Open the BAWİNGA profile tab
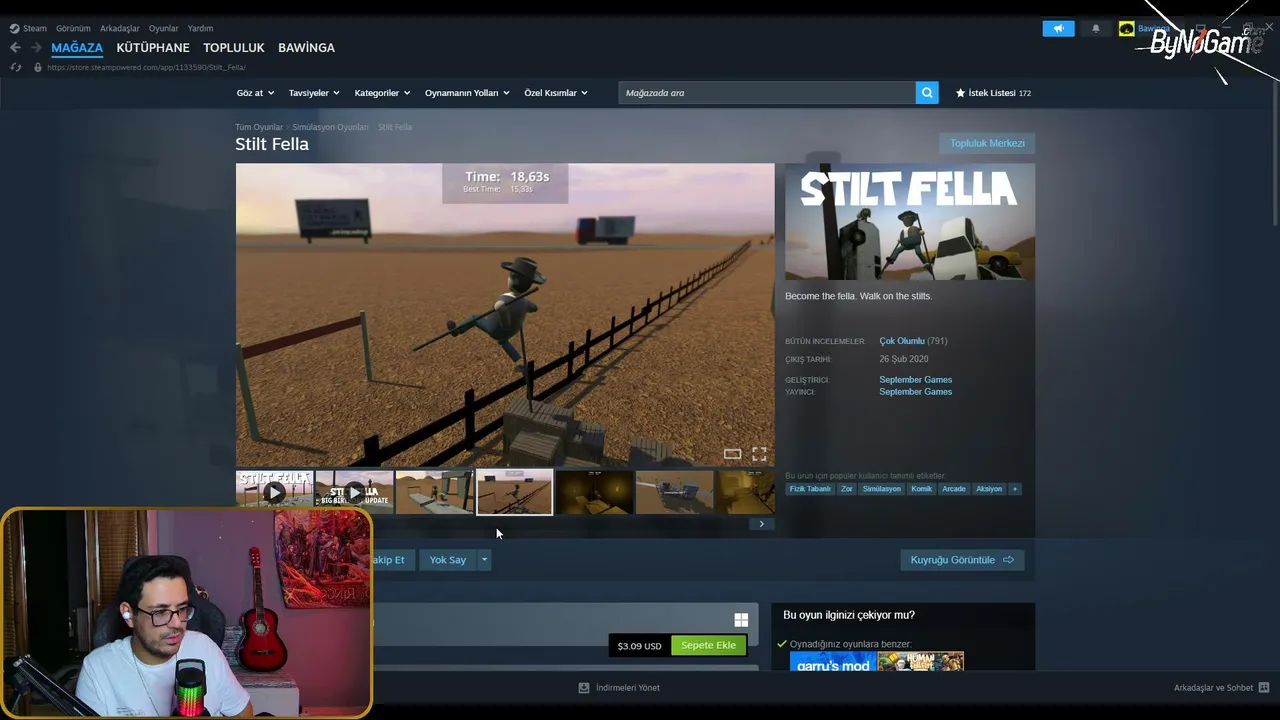Viewport: 1280px width, 720px height. click(x=306, y=48)
